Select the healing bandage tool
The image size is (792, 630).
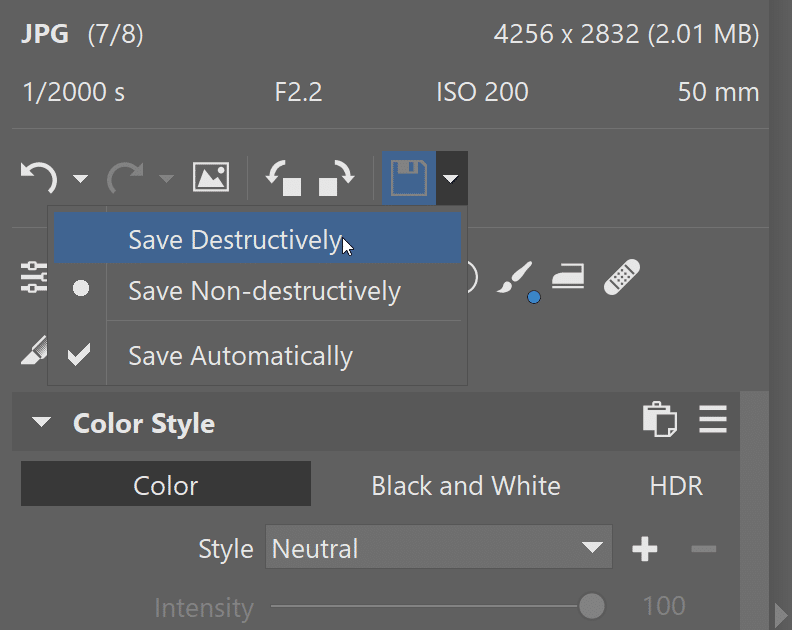pos(621,277)
